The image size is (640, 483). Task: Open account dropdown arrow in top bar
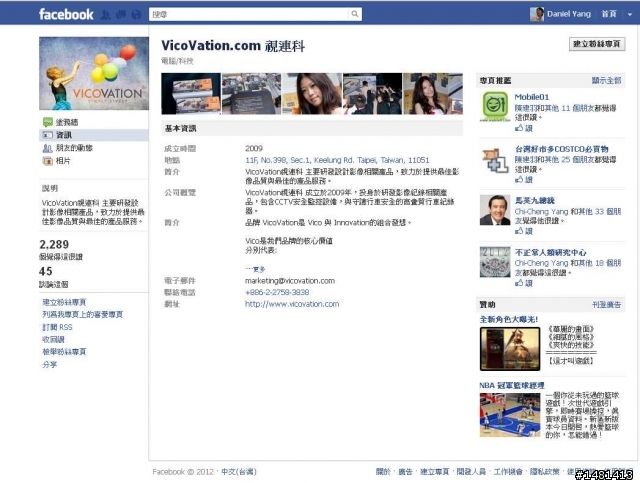coord(630,14)
